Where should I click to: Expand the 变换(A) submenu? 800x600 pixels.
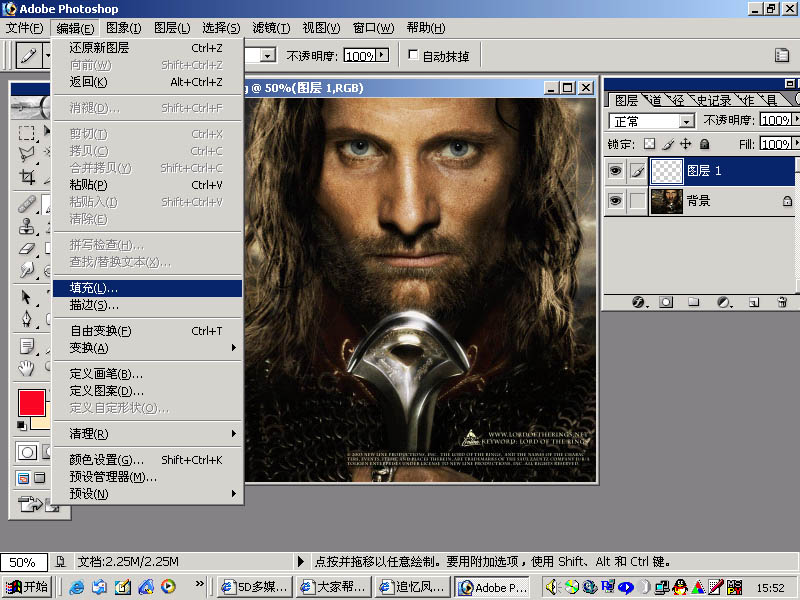(x=147, y=348)
